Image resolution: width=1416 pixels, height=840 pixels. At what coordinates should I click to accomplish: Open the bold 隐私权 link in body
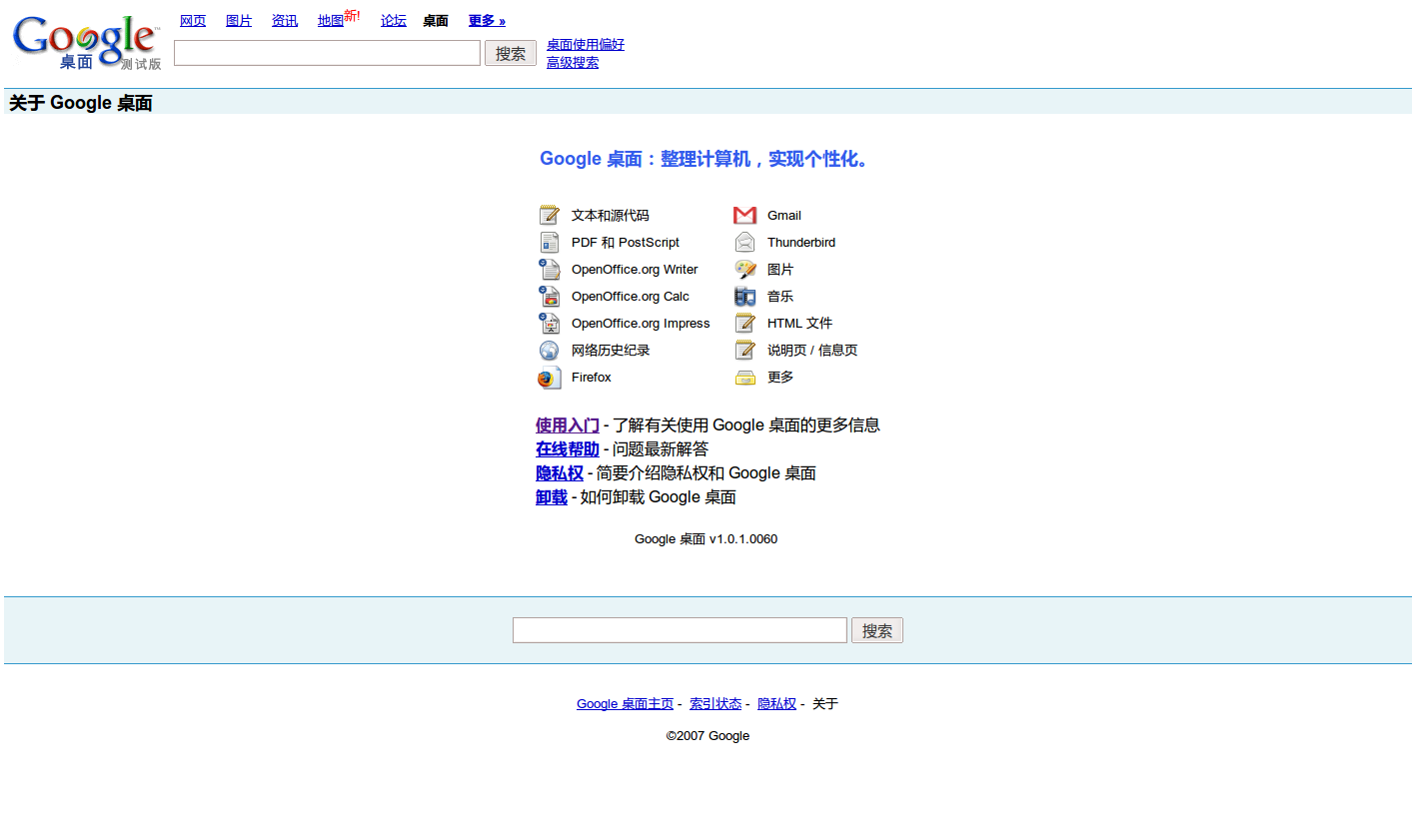click(560, 473)
